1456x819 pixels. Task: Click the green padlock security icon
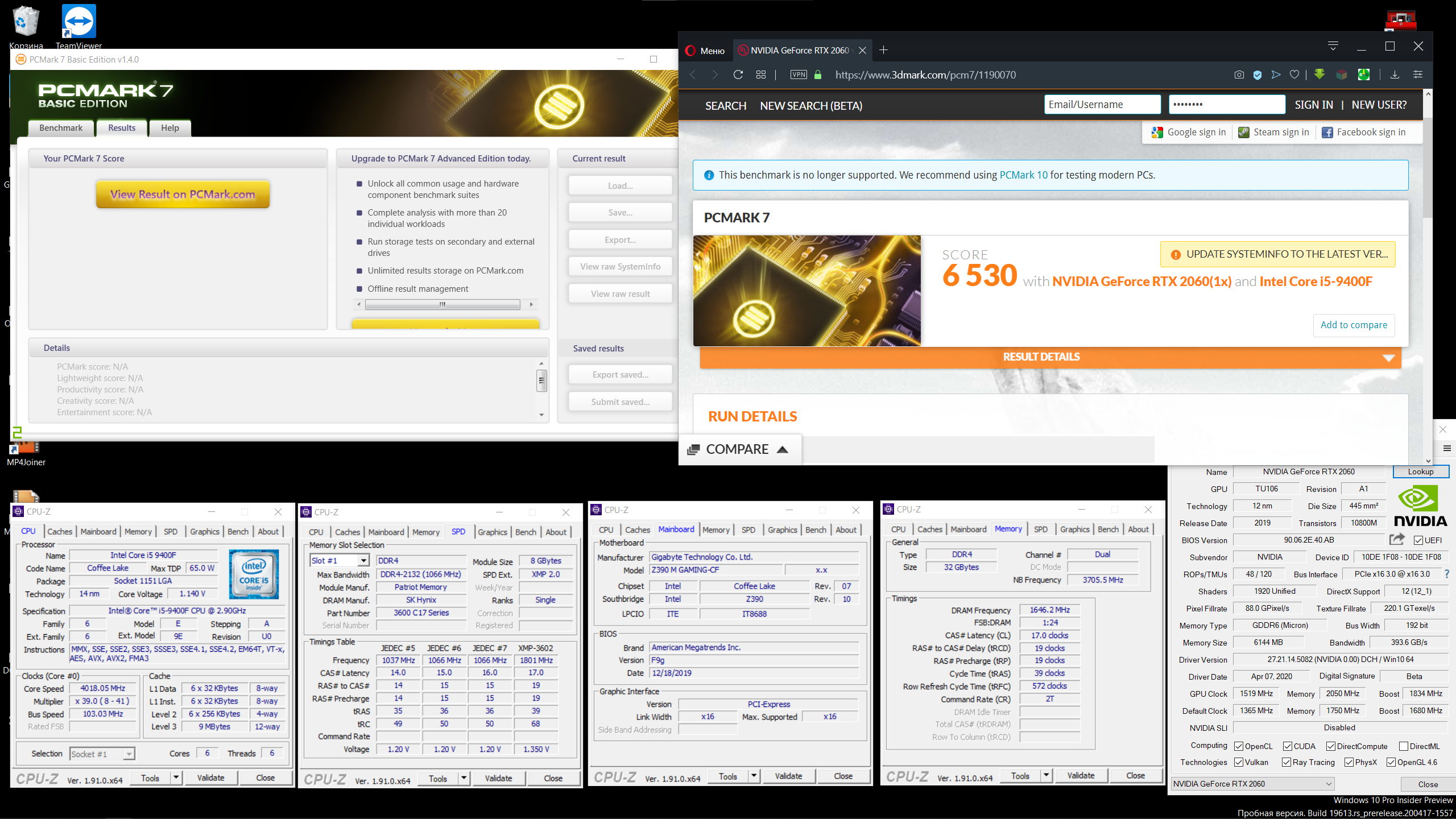tap(818, 75)
